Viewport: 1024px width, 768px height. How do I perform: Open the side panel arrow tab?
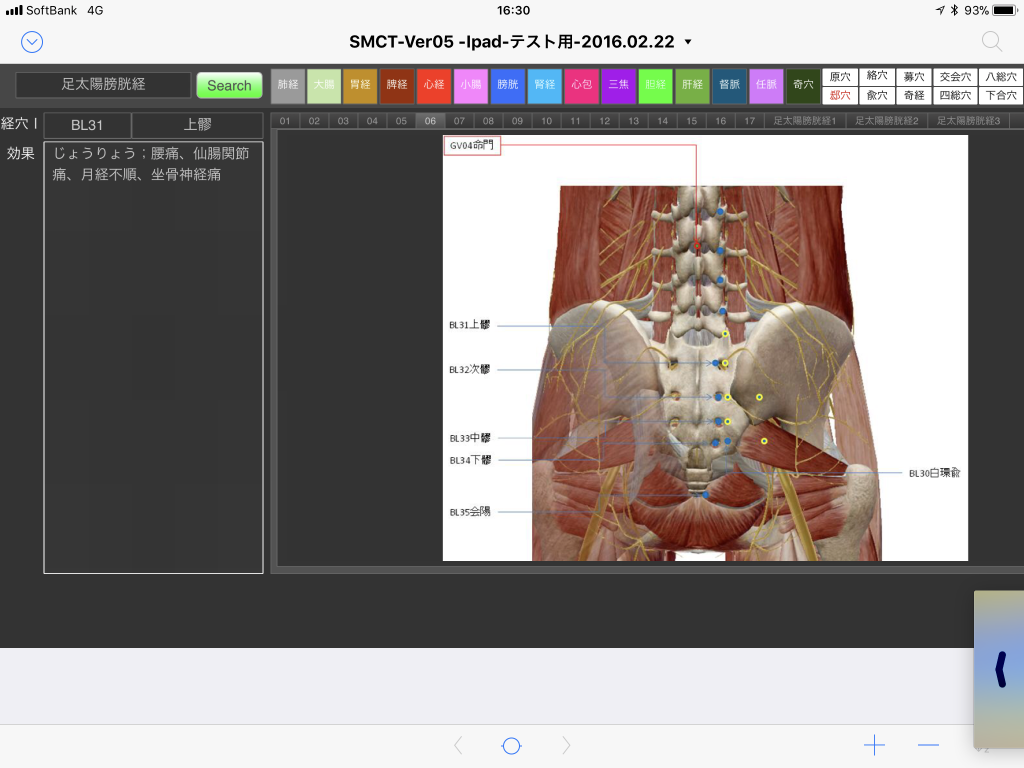(999, 669)
